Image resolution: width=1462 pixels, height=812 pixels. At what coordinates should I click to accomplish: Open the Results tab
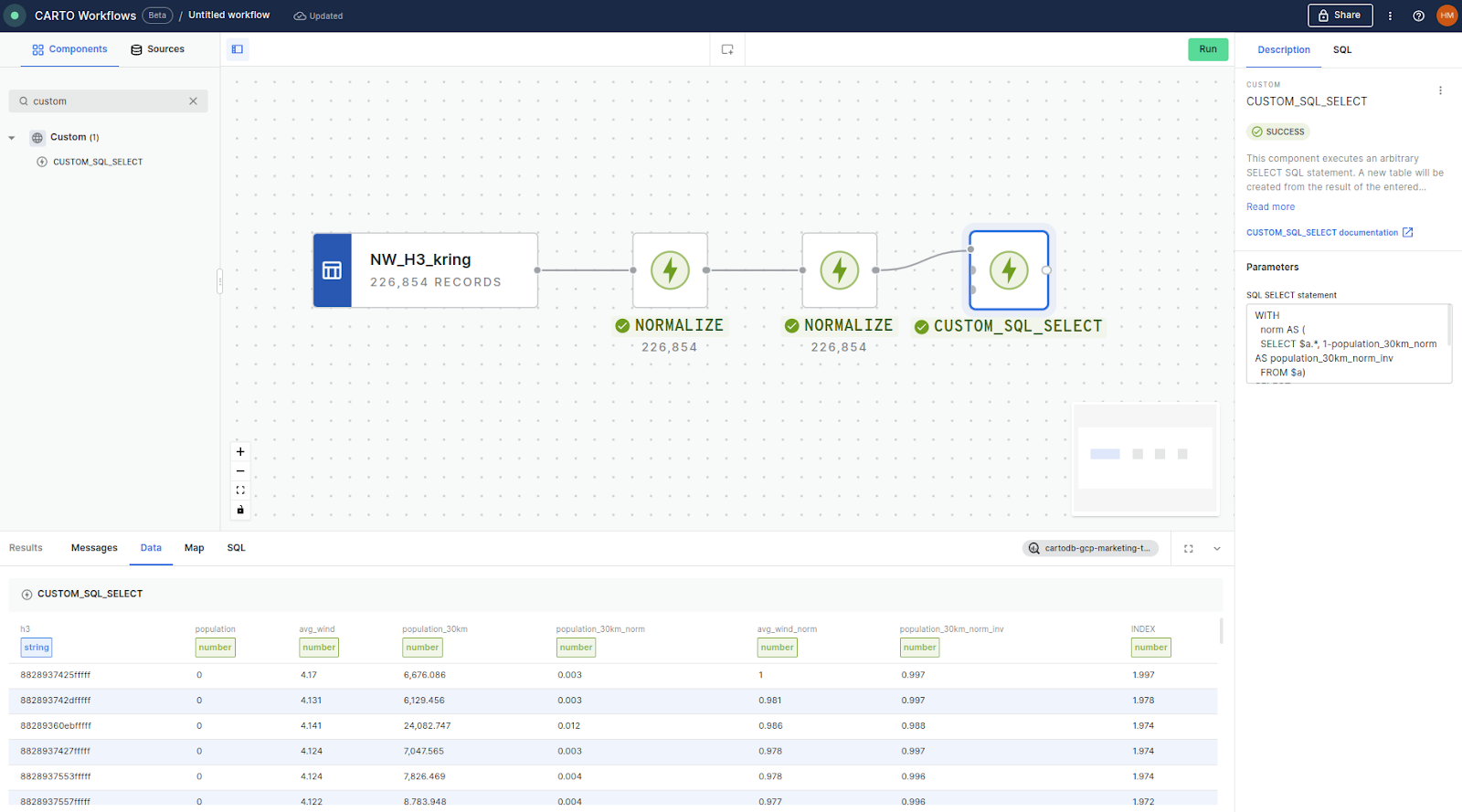(26, 548)
